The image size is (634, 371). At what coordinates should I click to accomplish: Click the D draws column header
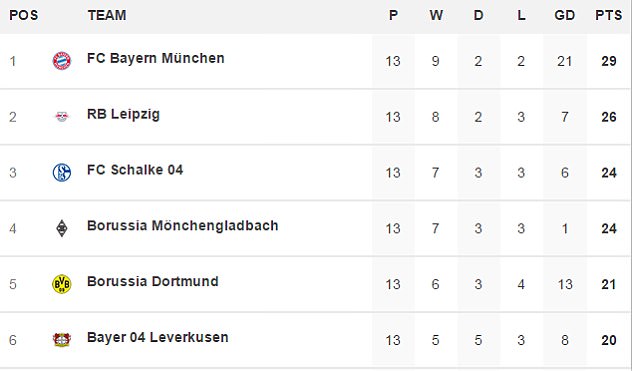[478, 15]
